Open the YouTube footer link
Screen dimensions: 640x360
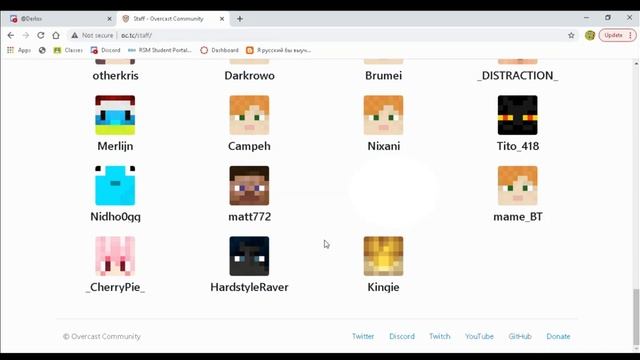(479, 336)
